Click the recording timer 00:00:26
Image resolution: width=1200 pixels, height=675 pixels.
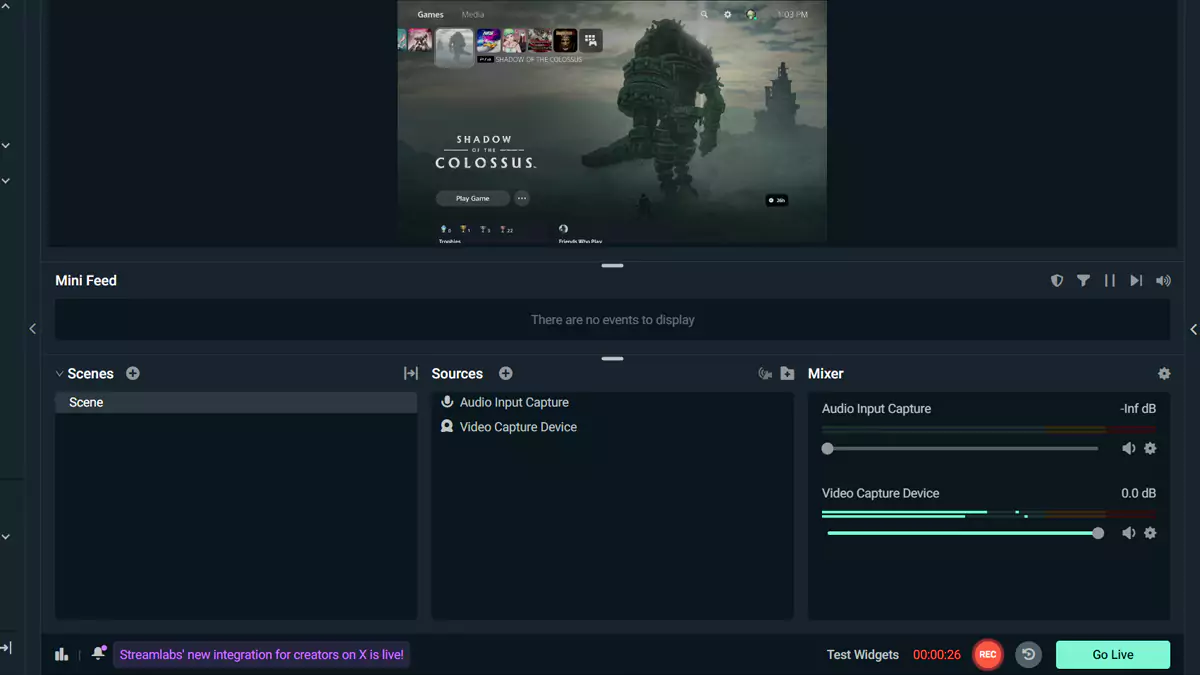[x=937, y=655]
